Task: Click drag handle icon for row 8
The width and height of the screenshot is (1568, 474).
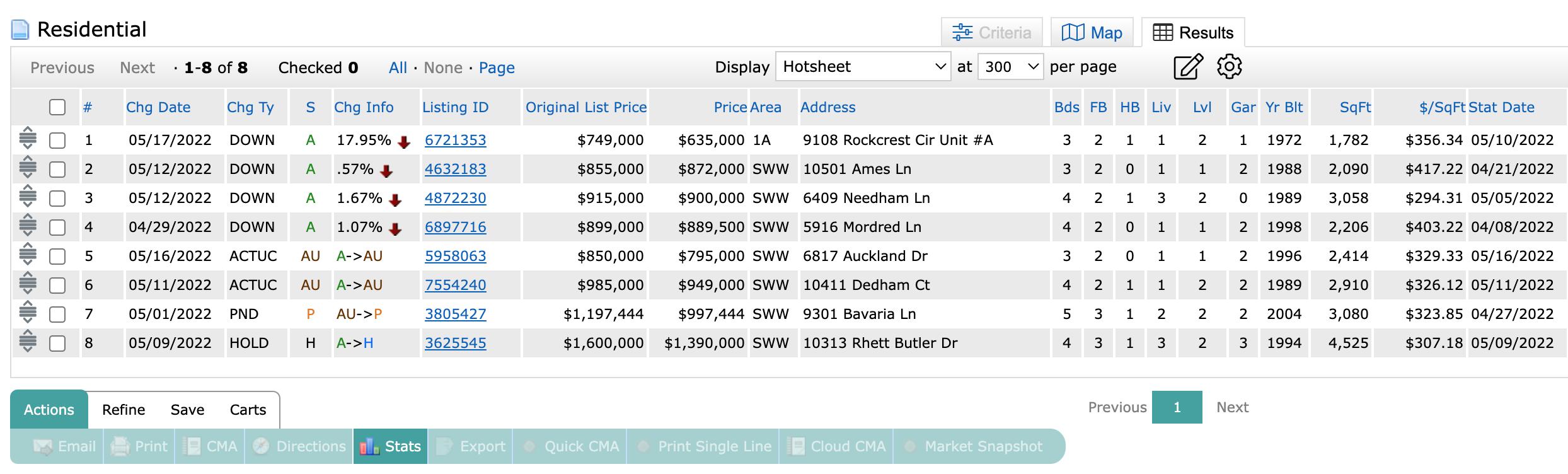Action: 28,341
